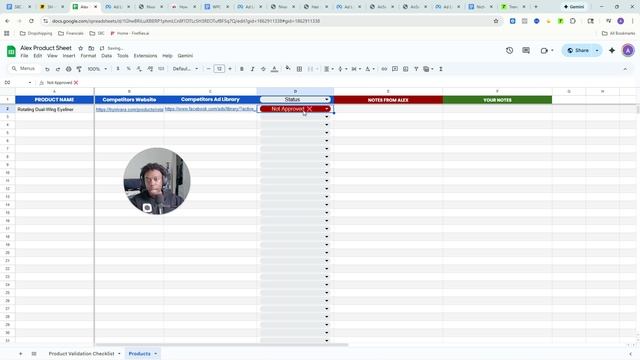Click the font size field
640x360 pixels.
coord(219,69)
